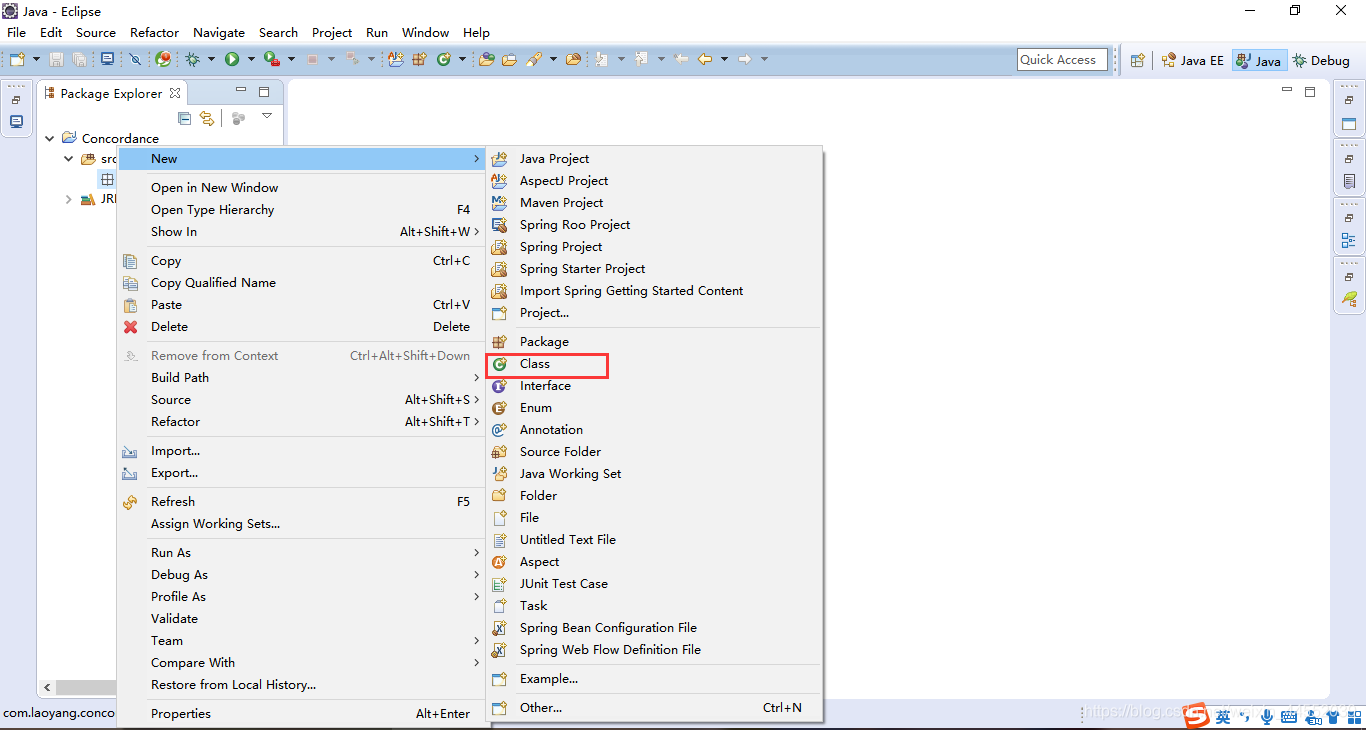1366x730 pixels.
Task: Click the horizontal scrollbar left arrow in Package Explorer
Action: pyautogui.click(x=46, y=688)
